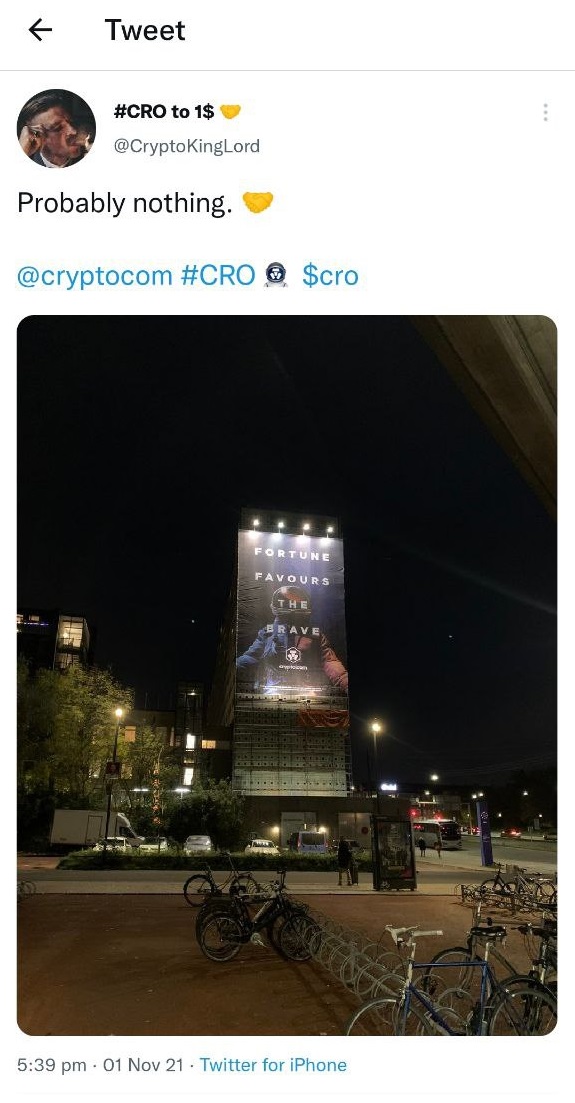Click the astronaut emoji after #CRO

[x=275, y=275]
